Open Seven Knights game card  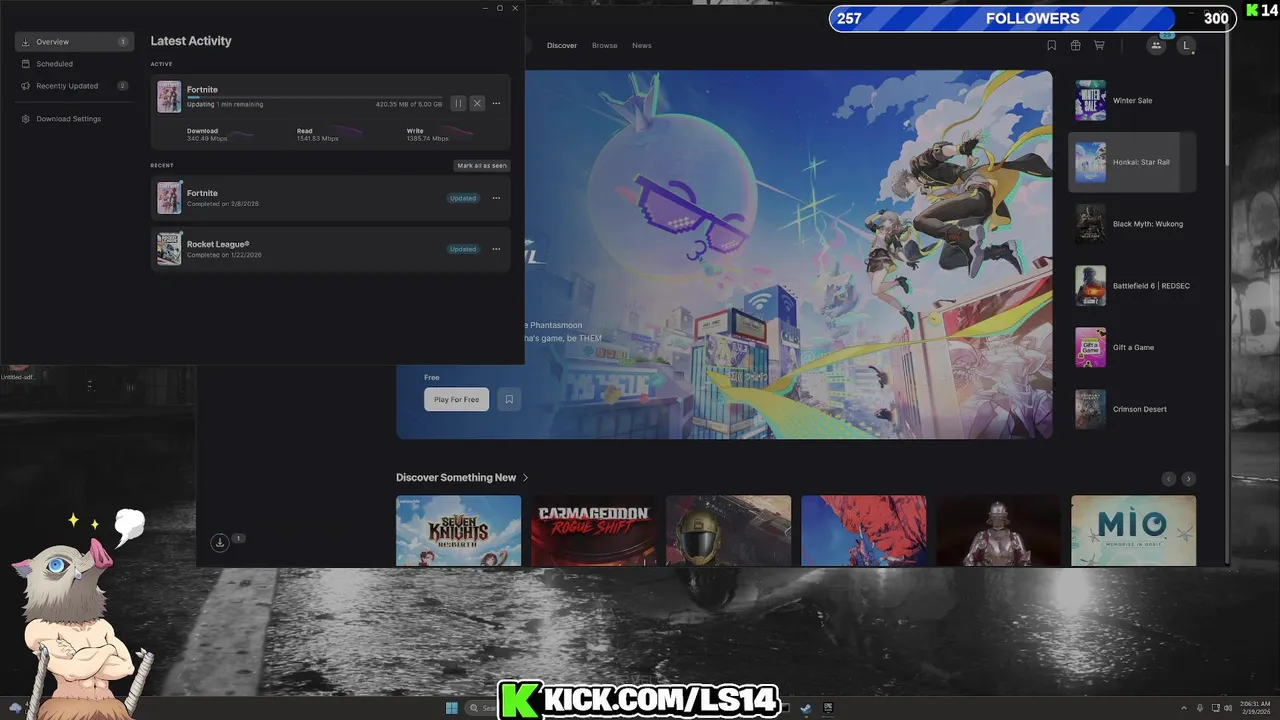click(x=458, y=531)
